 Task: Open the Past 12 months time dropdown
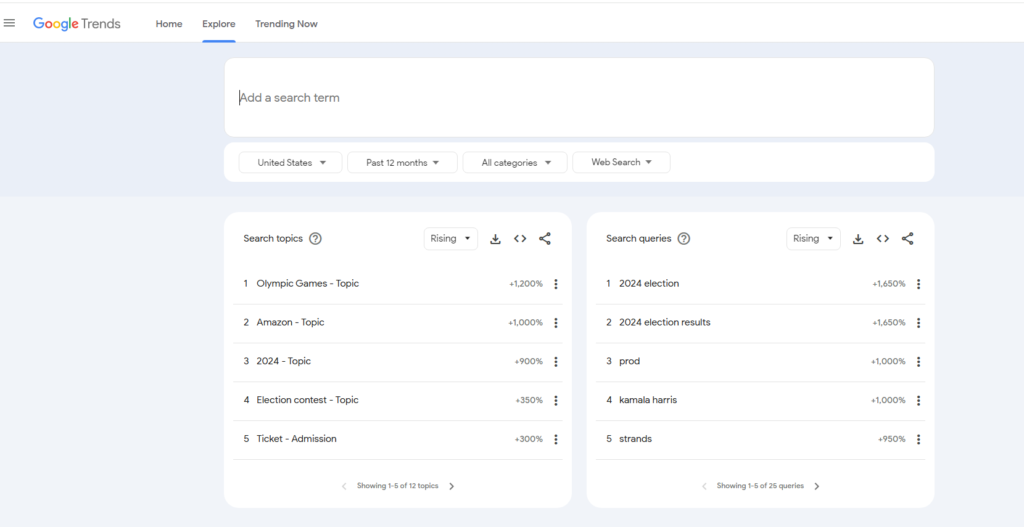[402, 163]
